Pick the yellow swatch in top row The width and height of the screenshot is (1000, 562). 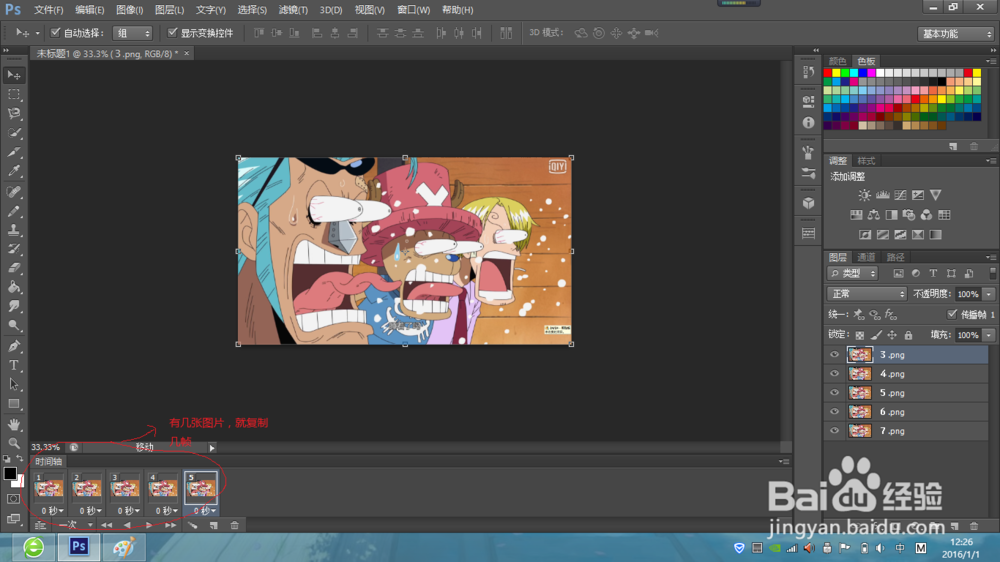tap(837, 73)
